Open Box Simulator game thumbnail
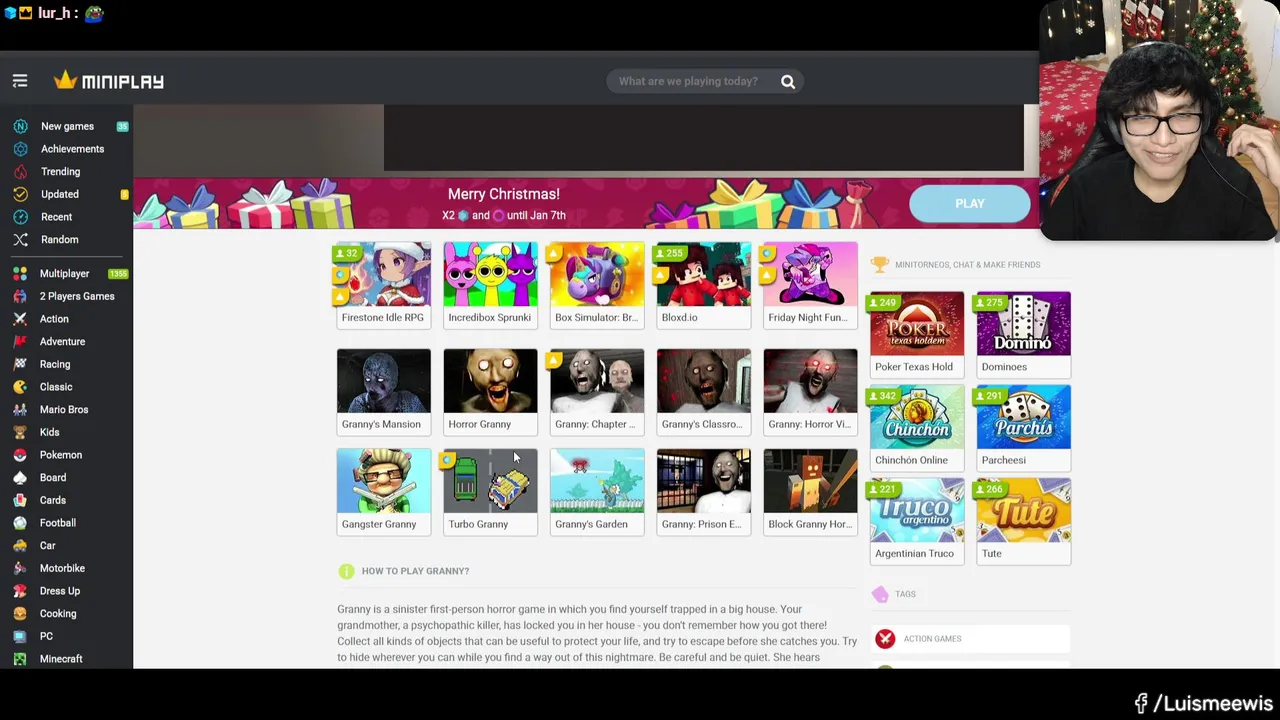This screenshot has height=720, width=1280. 597,285
